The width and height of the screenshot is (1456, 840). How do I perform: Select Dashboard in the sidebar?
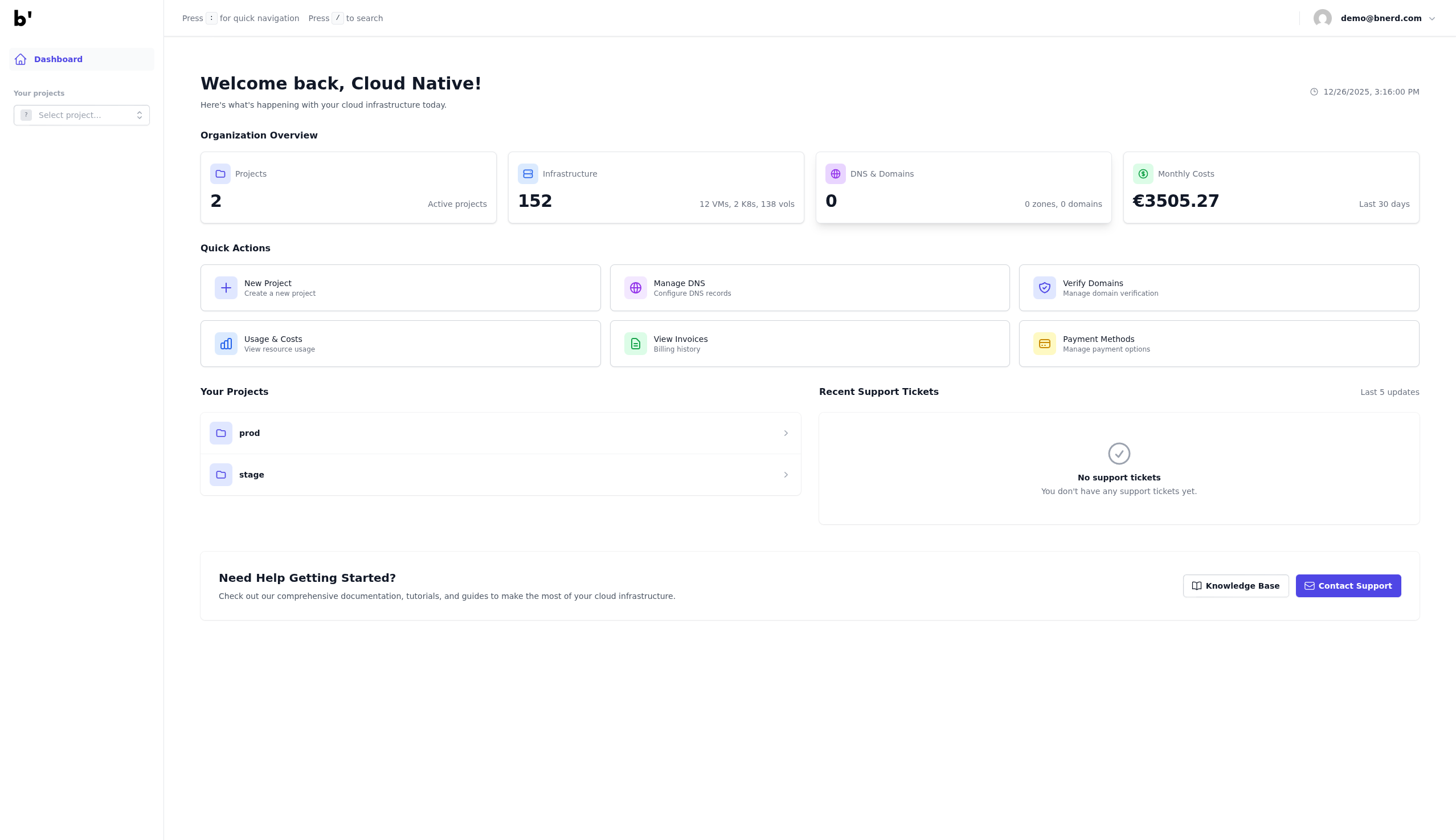pos(58,59)
